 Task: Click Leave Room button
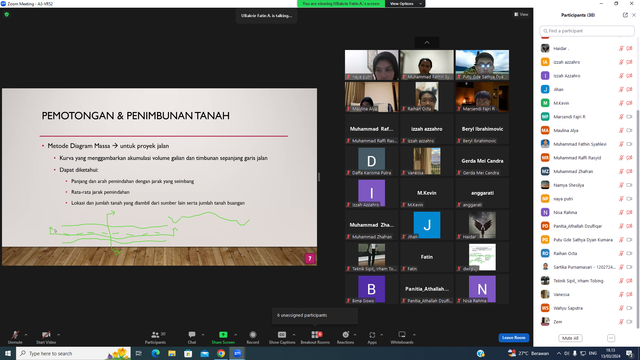click(x=513, y=338)
